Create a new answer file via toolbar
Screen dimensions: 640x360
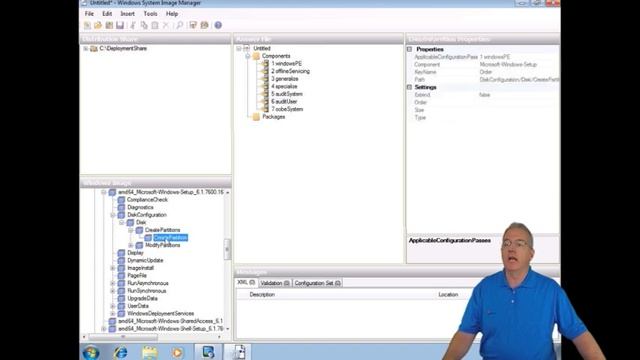[x=87, y=25]
